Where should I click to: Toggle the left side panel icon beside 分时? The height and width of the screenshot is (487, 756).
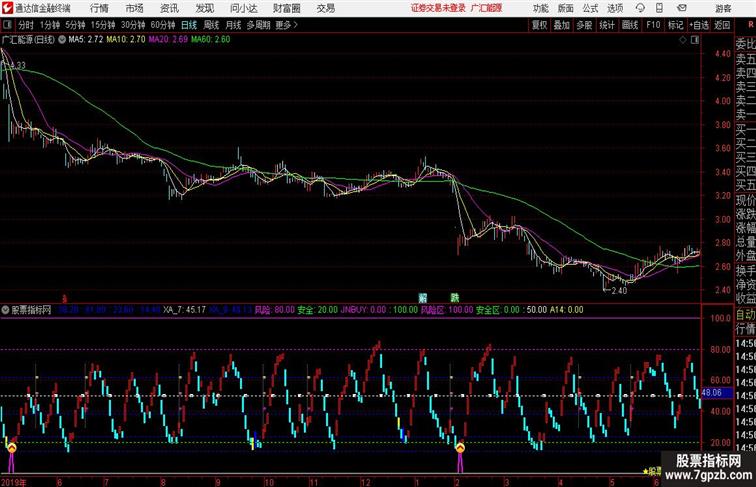point(8,25)
